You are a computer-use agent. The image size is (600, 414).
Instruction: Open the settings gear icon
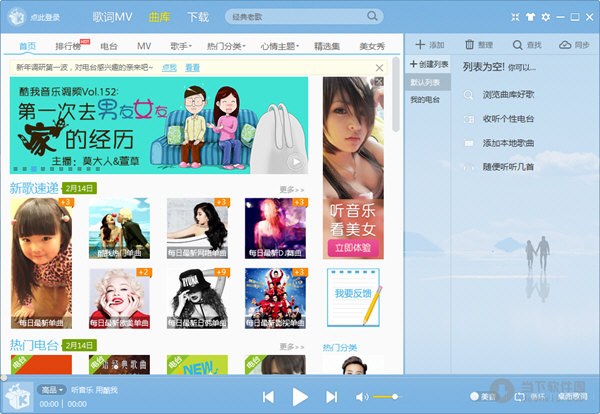546,17
